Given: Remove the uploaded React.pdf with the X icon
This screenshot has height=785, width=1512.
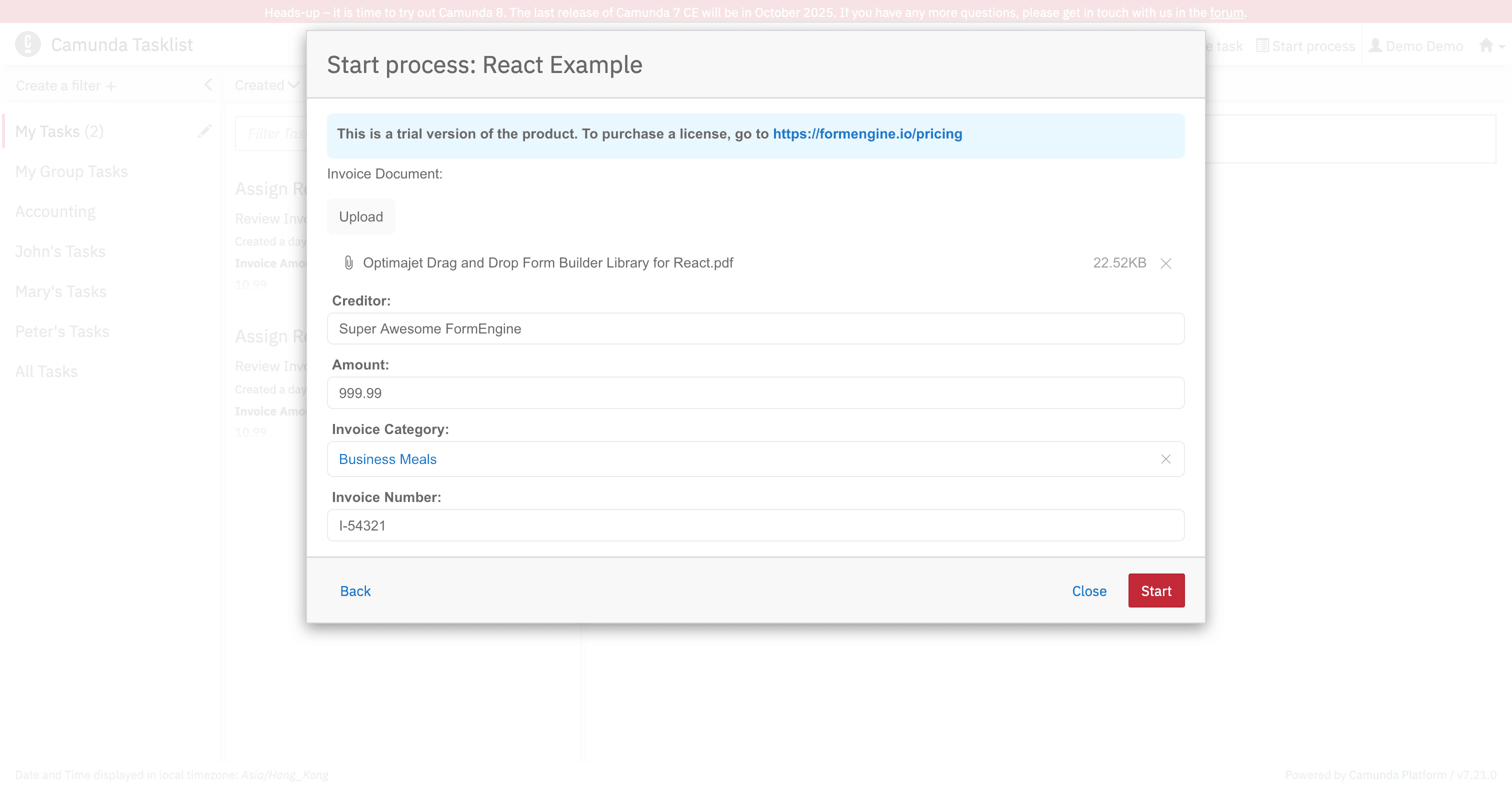Looking at the screenshot, I should [1165, 263].
